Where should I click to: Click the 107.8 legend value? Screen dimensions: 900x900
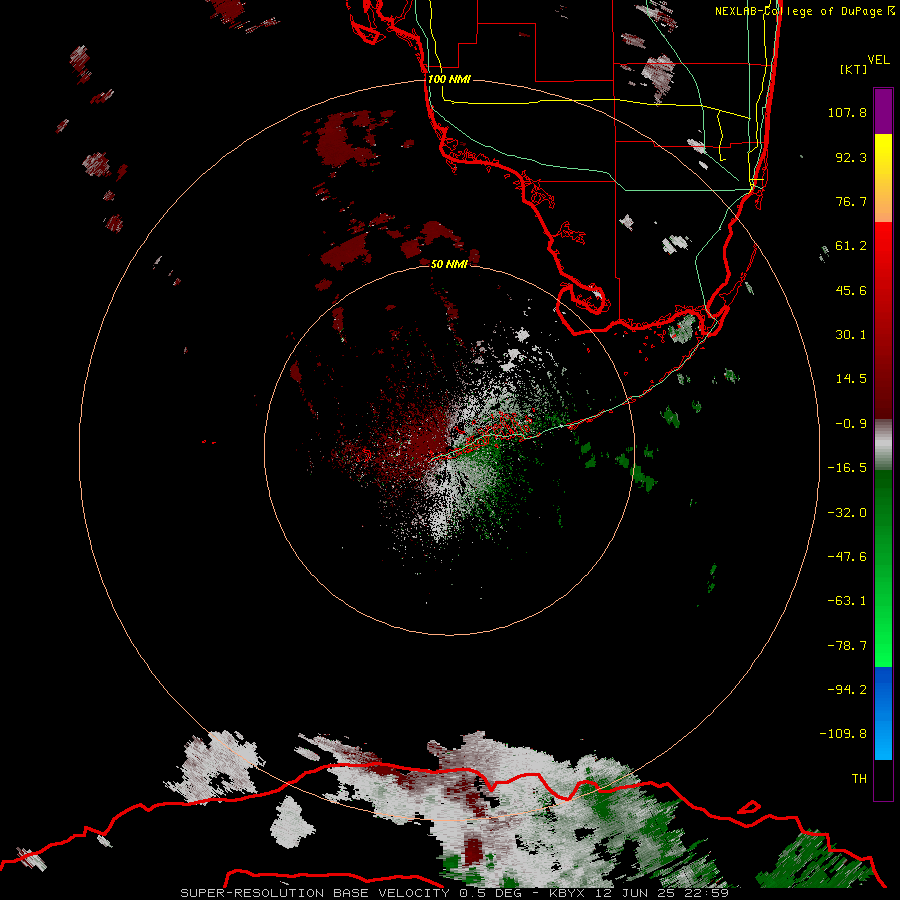point(847,112)
